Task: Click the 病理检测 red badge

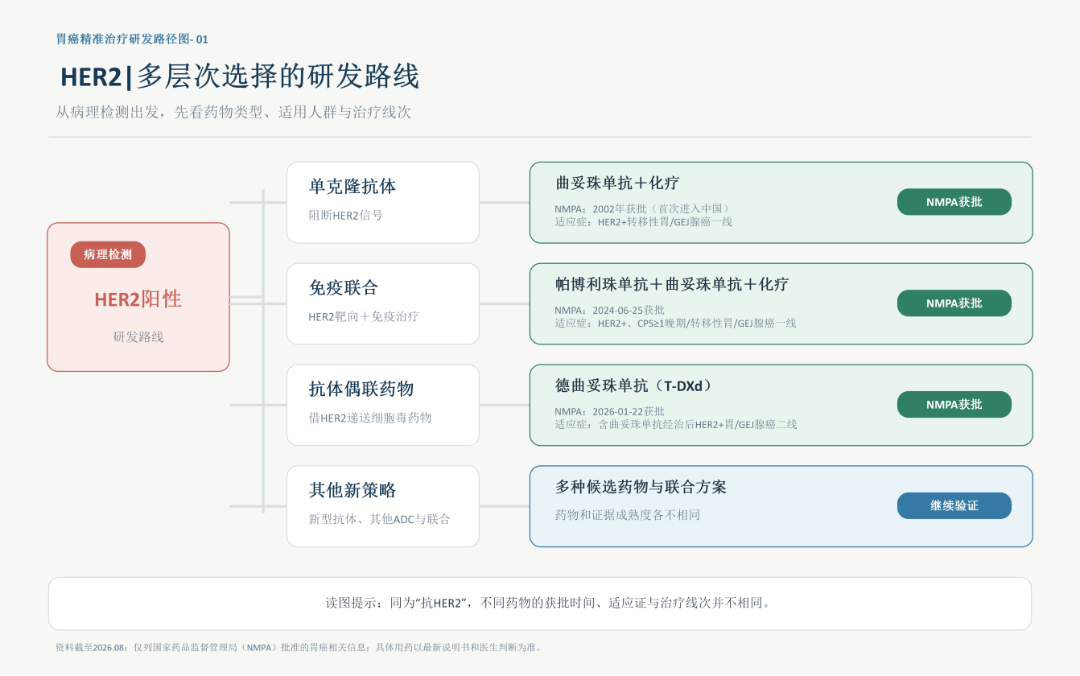Action: click(x=107, y=254)
